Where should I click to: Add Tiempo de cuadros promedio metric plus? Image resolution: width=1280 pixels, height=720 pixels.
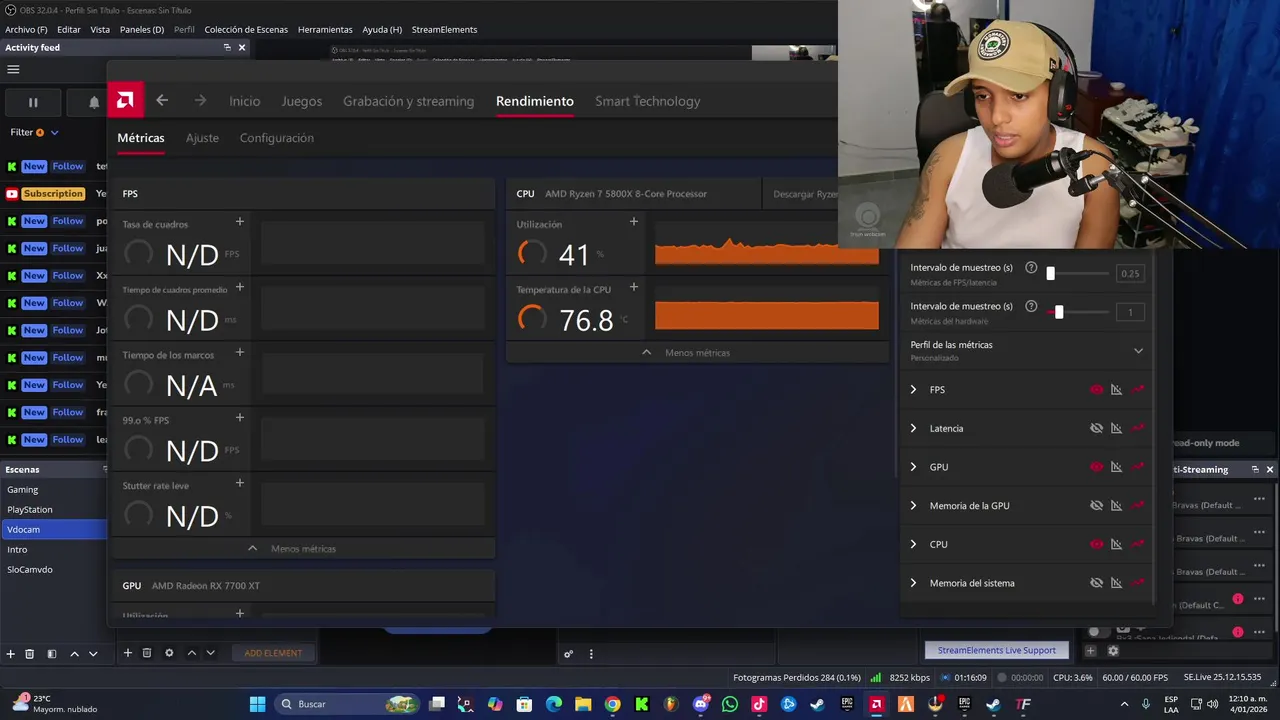[x=239, y=287]
